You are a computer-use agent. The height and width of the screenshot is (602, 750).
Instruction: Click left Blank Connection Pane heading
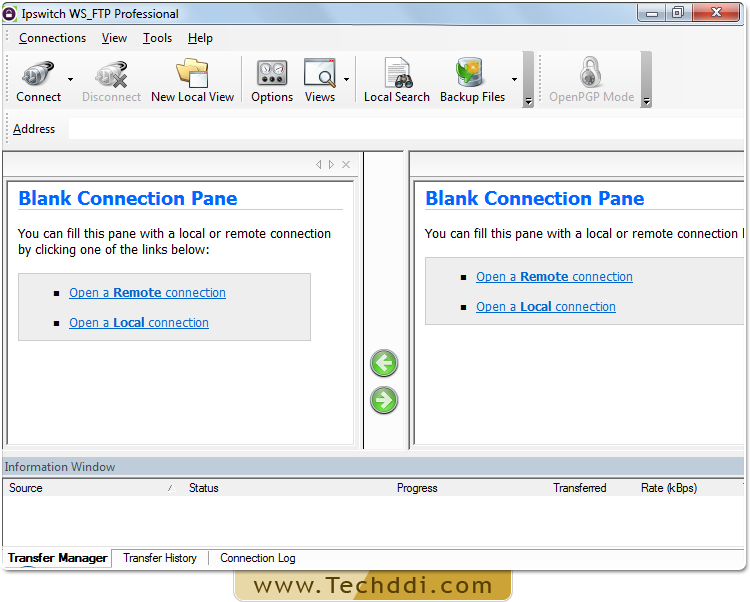[x=128, y=198]
